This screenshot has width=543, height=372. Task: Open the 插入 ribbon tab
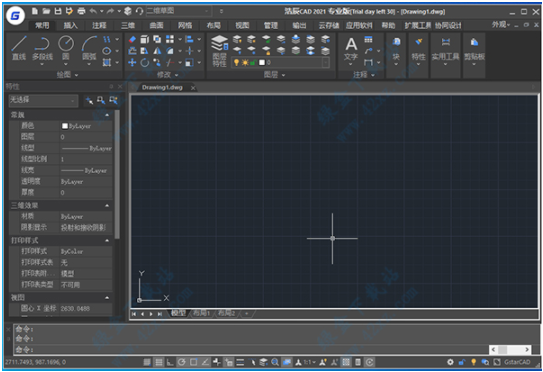coord(70,25)
